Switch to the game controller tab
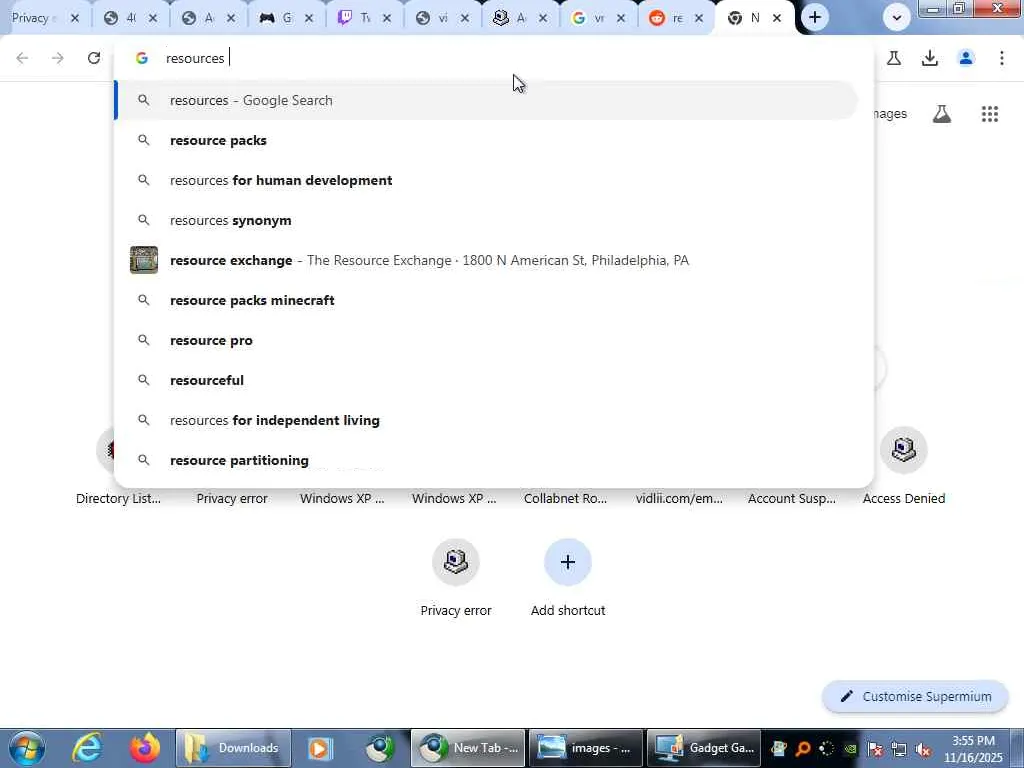This screenshot has width=1024, height=768. 280,18
